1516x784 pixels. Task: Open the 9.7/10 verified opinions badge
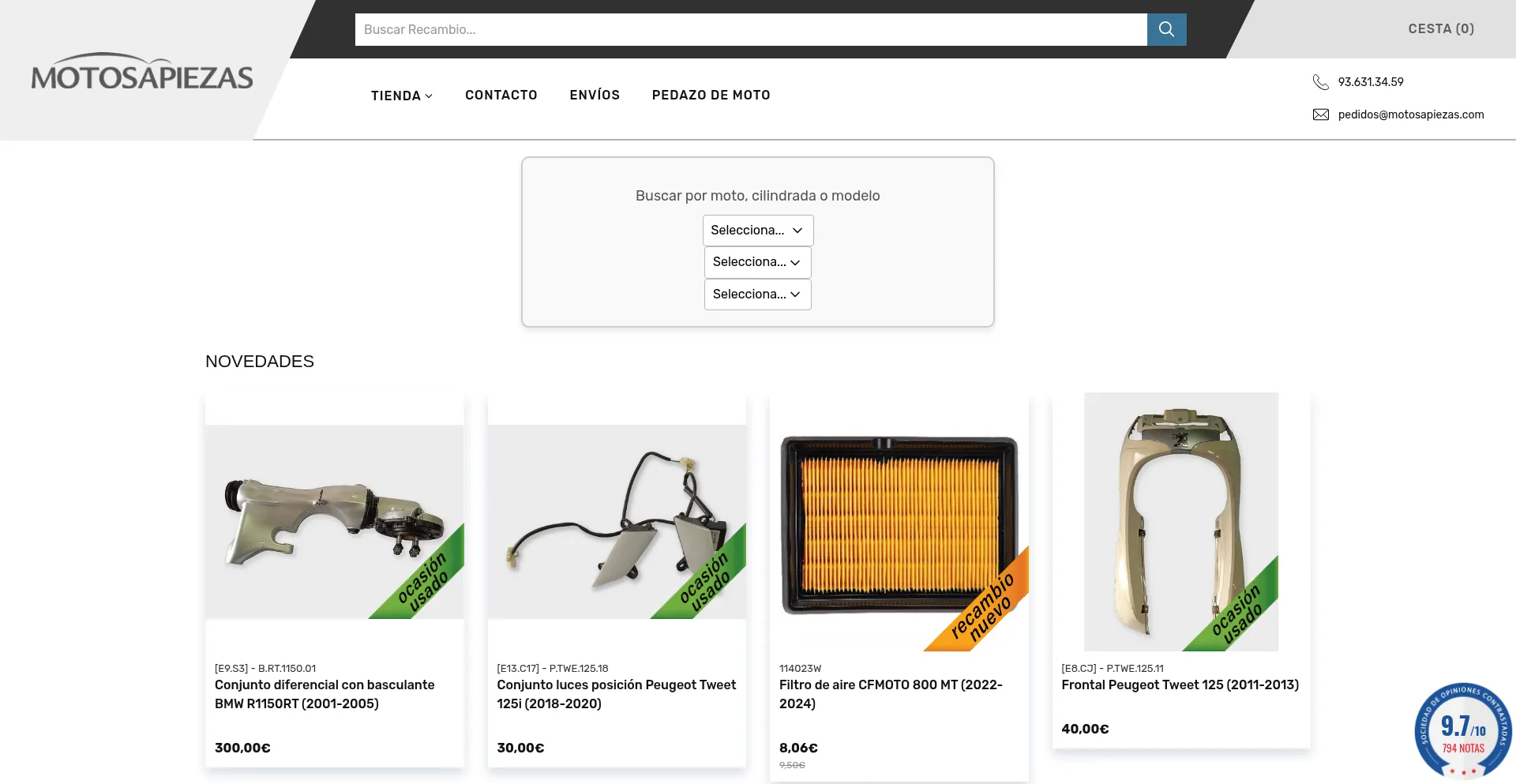(1463, 731)
